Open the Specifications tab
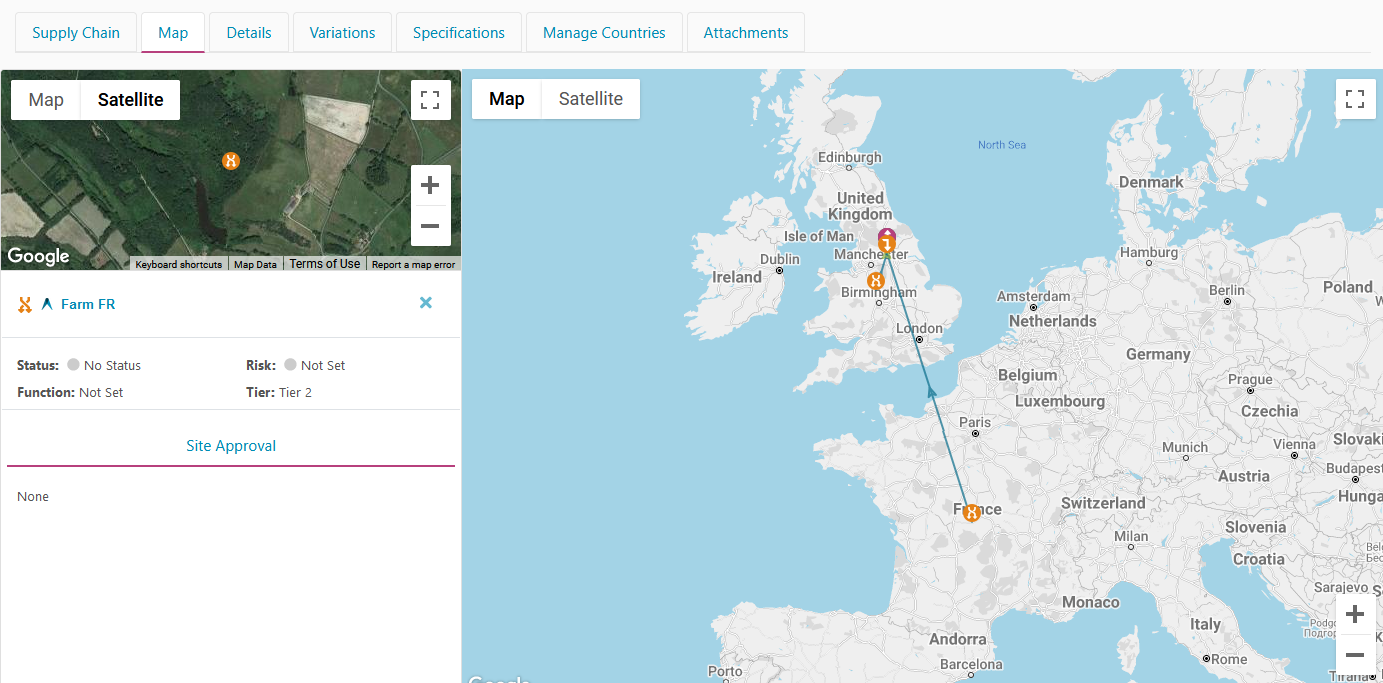 [x=458, y=33]
